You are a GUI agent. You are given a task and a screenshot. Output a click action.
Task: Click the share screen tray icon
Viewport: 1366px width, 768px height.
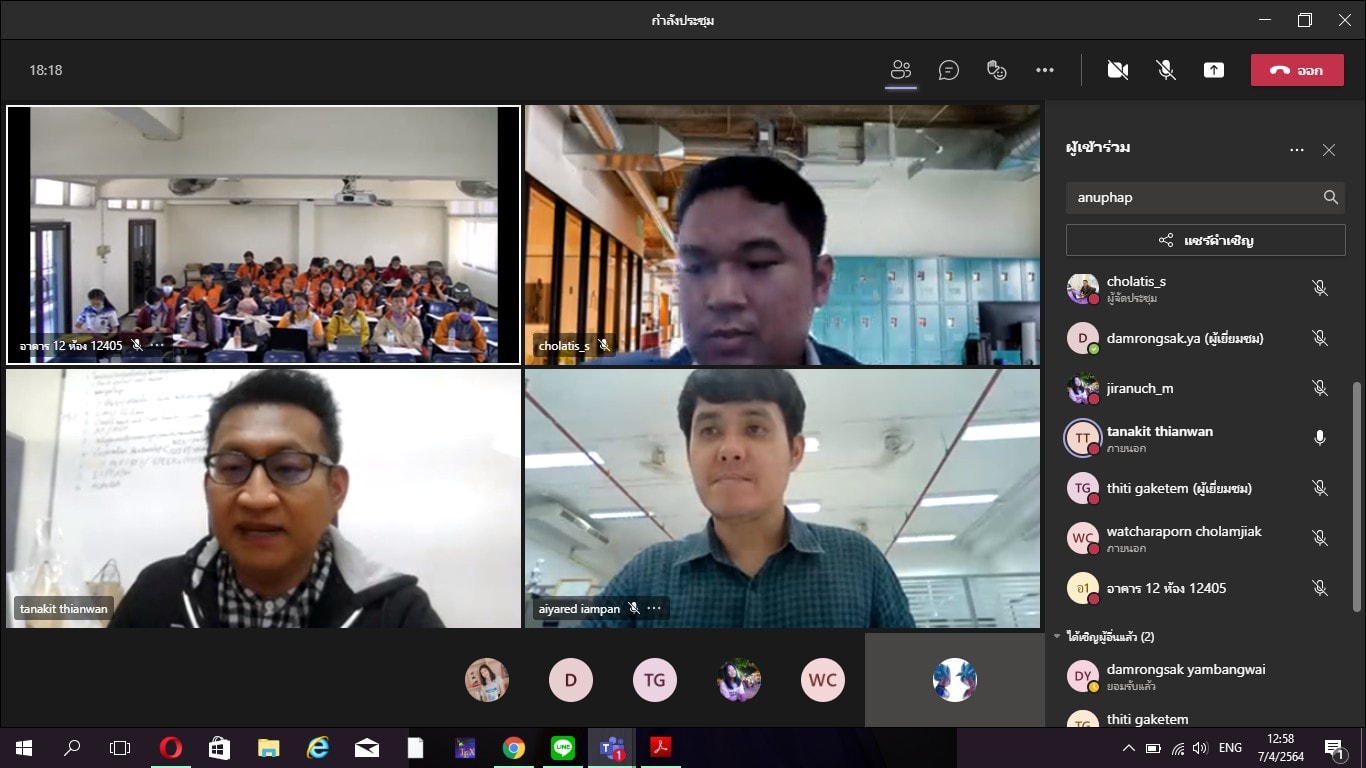point(1213,70)
